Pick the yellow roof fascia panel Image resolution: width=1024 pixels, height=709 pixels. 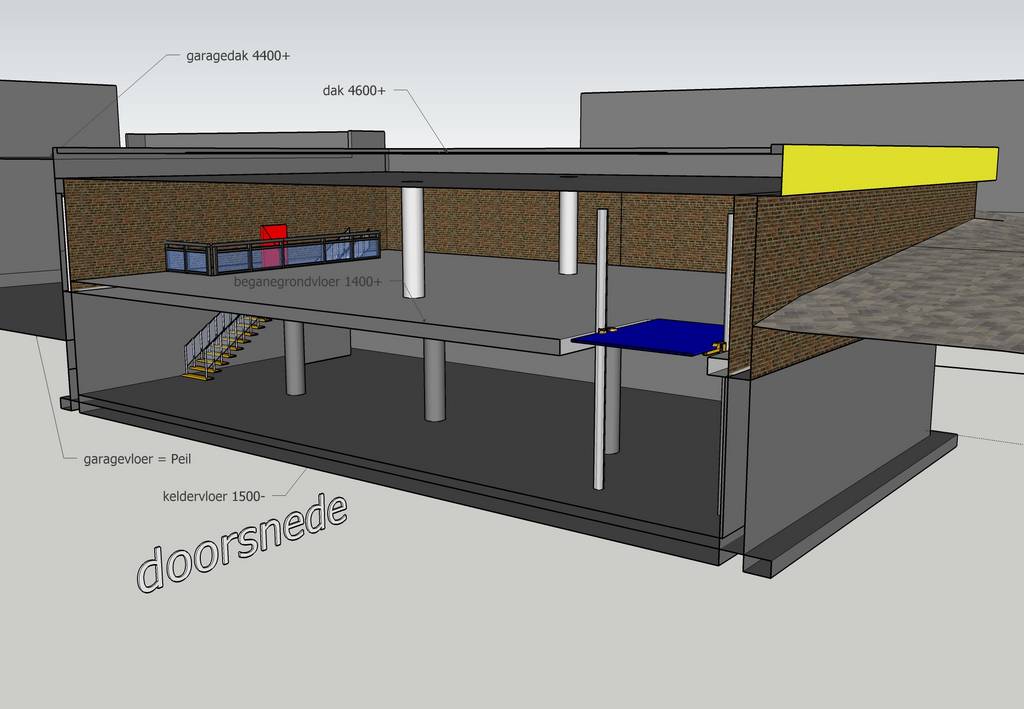point(889,170)
